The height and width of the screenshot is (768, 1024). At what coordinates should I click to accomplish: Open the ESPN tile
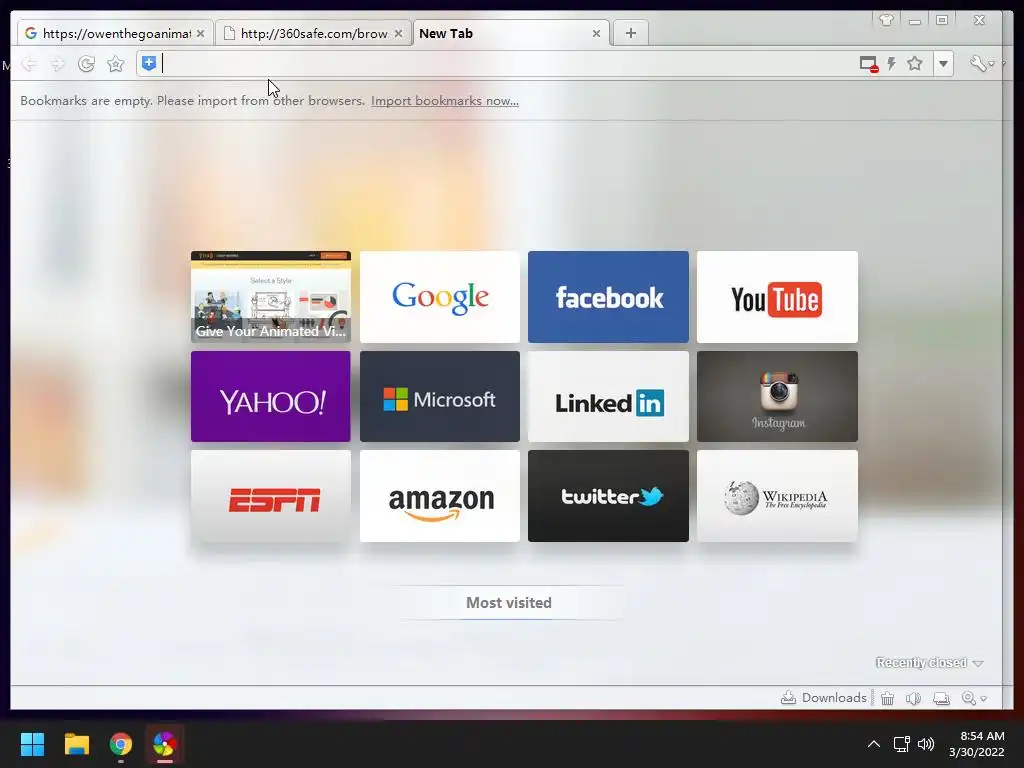[270, 496]
